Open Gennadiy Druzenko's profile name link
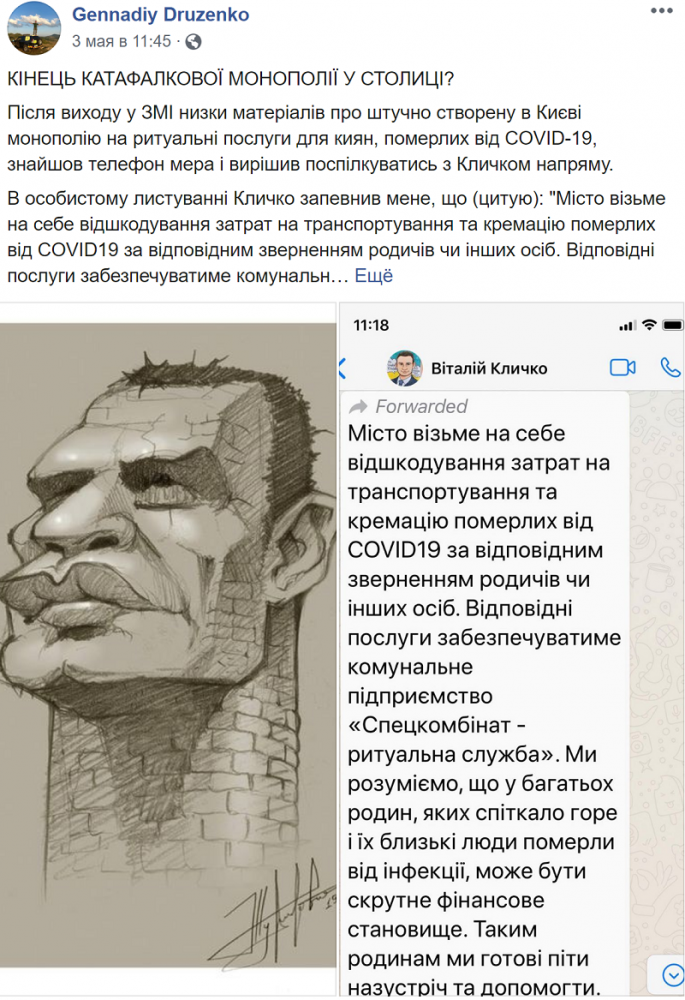 (161, 14)
